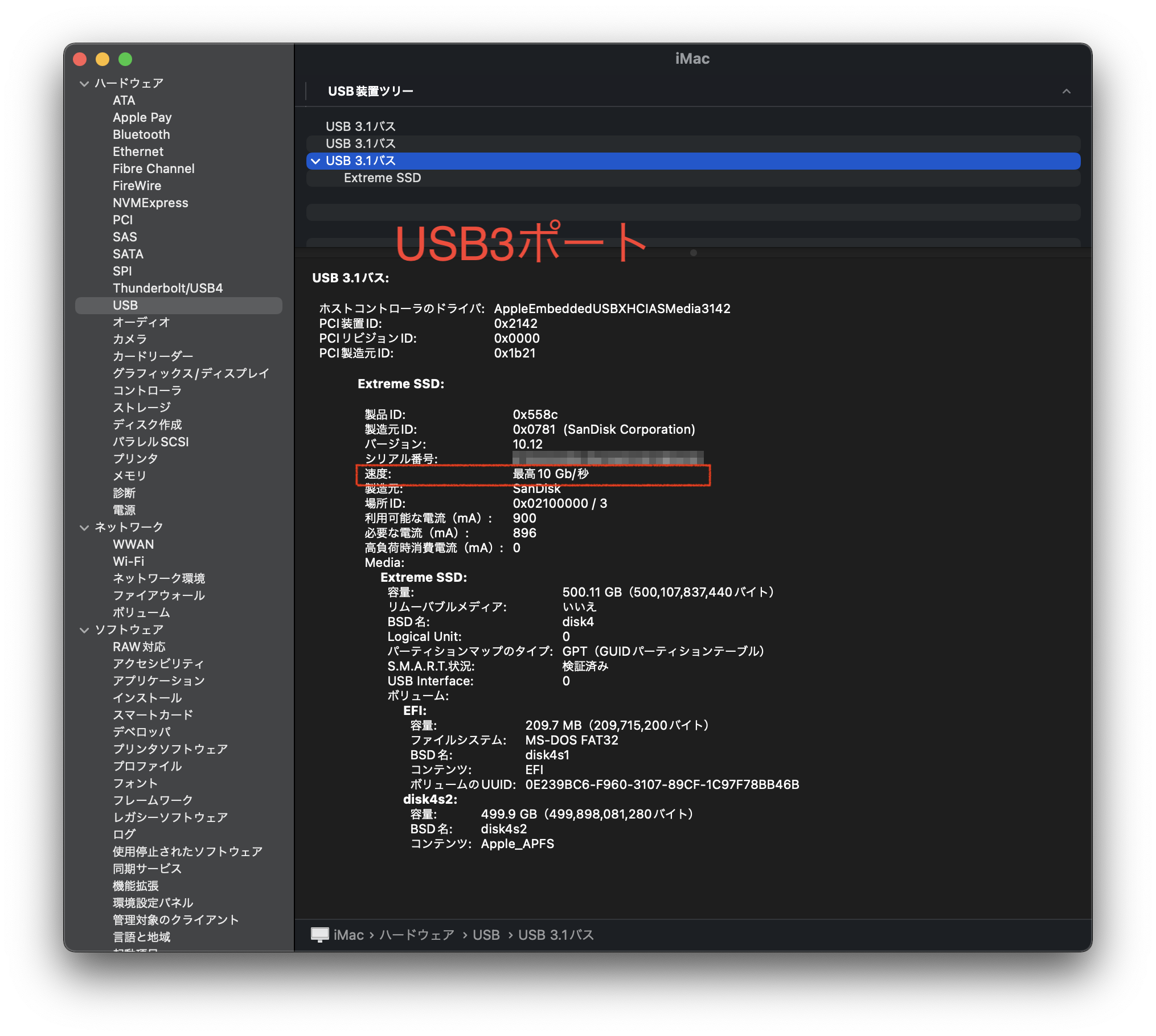Open Thunderbolt/USB4 in the sidebar
1156x1036 pixels.
167,288
